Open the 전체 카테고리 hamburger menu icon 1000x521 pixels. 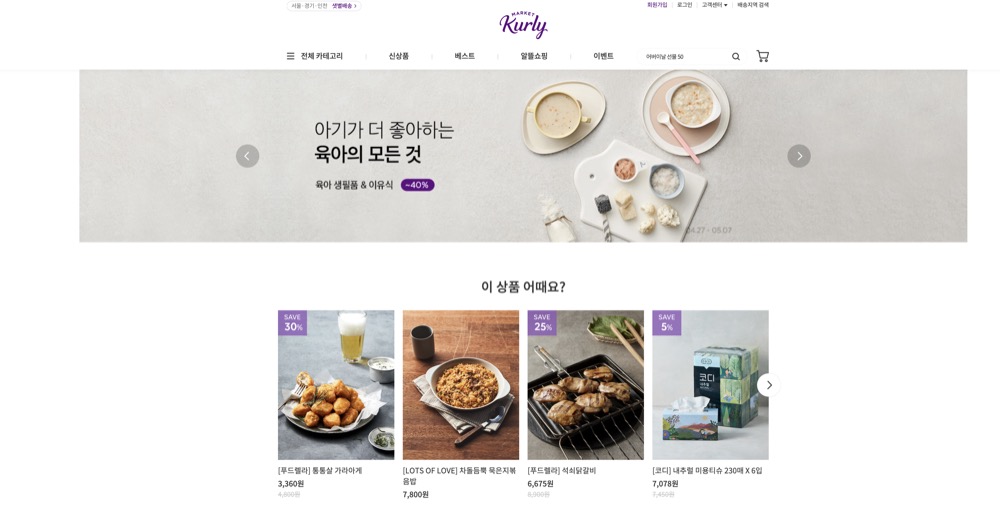[290, 56]
